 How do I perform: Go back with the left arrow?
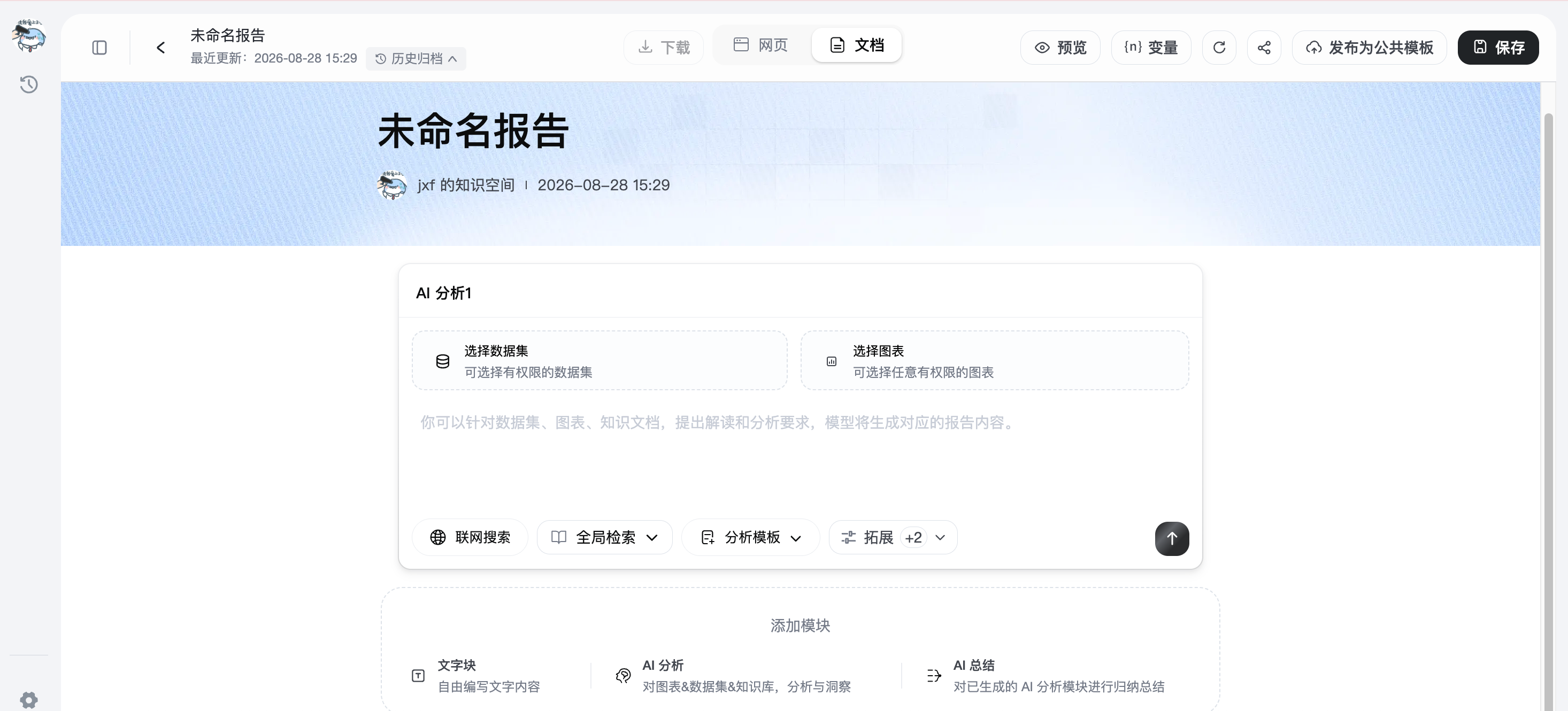(x=160, y=48)
